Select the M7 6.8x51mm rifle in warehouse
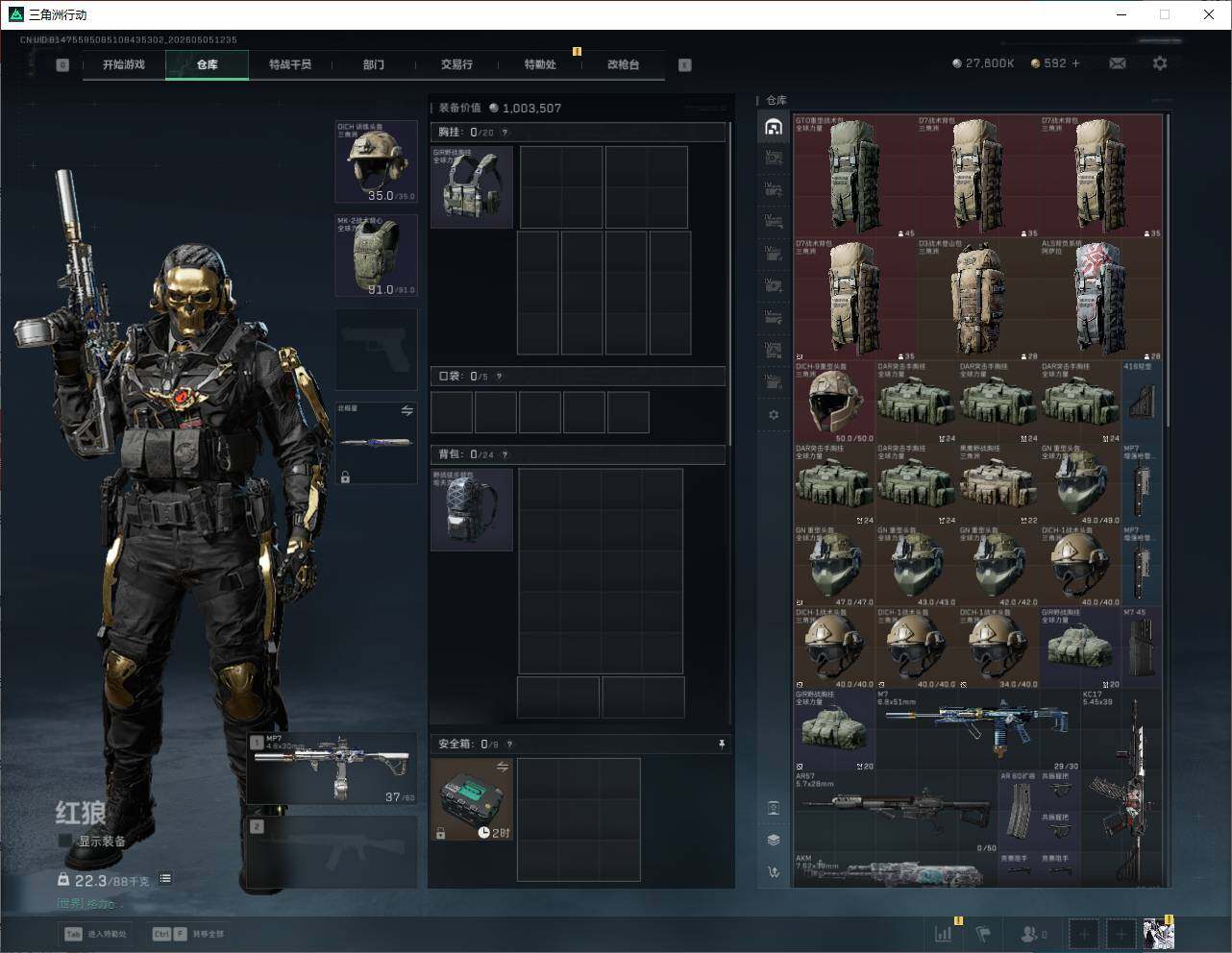The height and width of the screenshot is (953, 1232). (978, 729)
